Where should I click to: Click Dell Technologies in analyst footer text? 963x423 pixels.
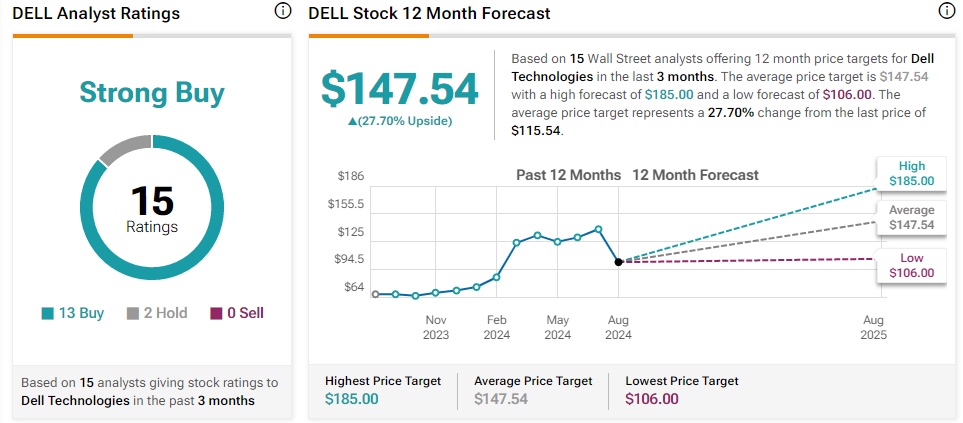[x=75, y=400]
